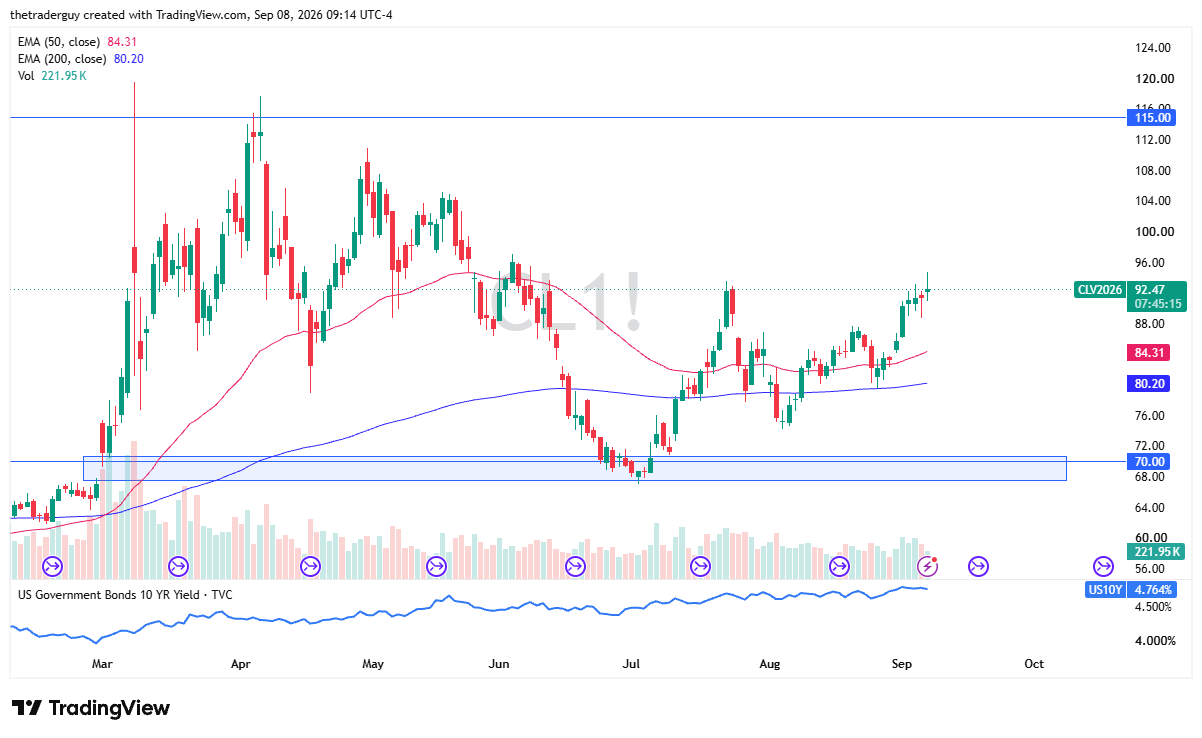Open the rollover marker between Mar and Apr
The image size is (1202, 738).
pos(178,567)
